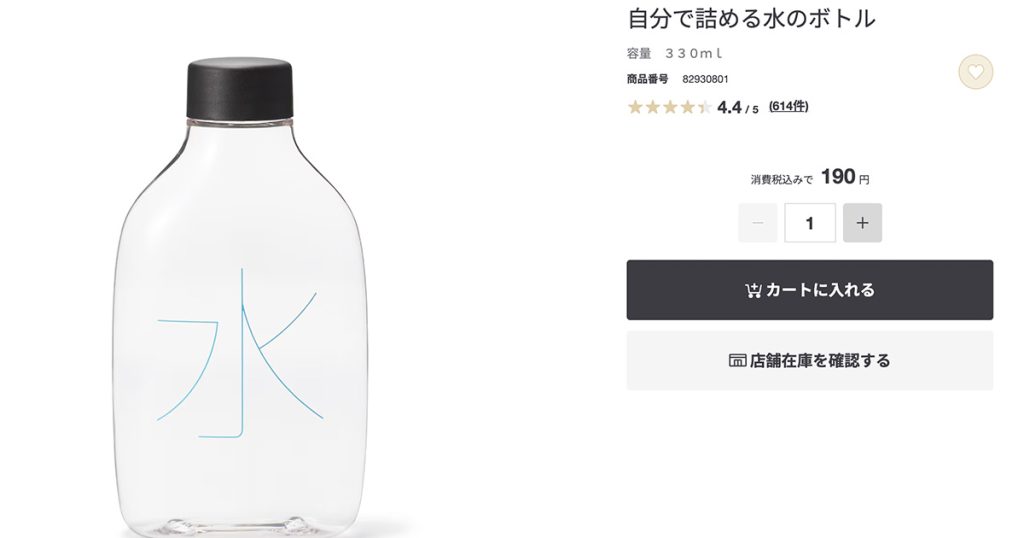Image resolution: width=1024 pixels, height=538 pixels.
Task: Click the 4.4 rating score
Action: click(729, 108)
